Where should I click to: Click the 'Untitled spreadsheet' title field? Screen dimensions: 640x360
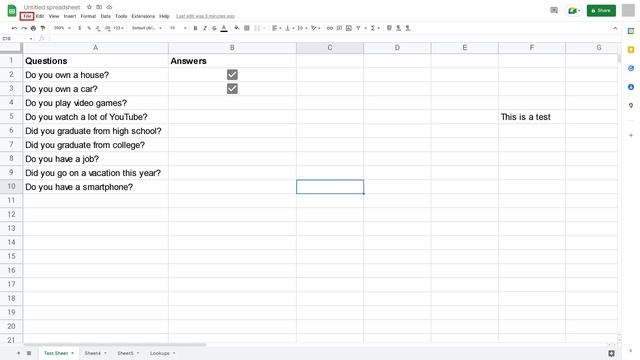click(52, 7)
